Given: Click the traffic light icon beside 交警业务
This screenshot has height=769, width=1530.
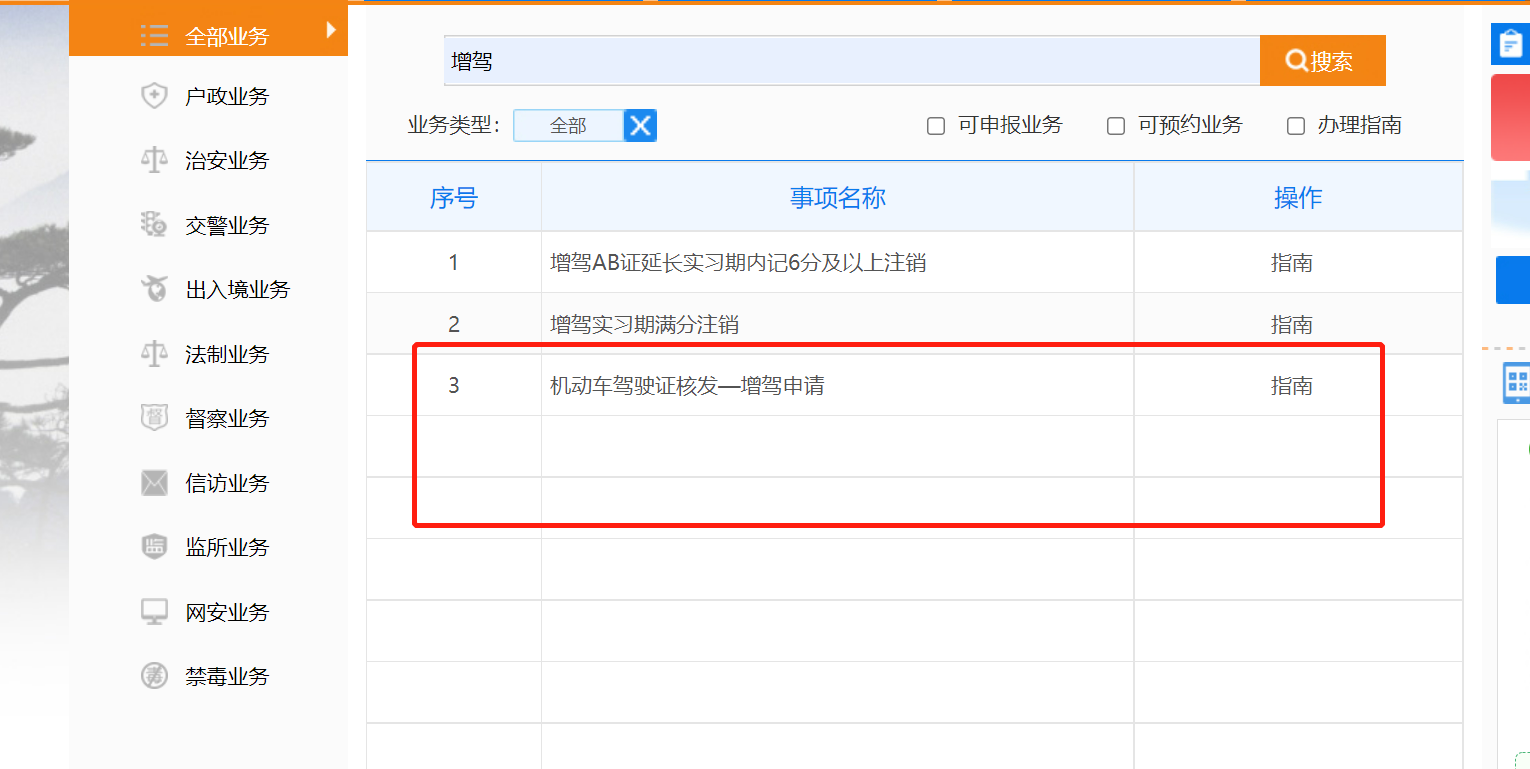Looking at the screenshot, I should [x=154, y=225].
